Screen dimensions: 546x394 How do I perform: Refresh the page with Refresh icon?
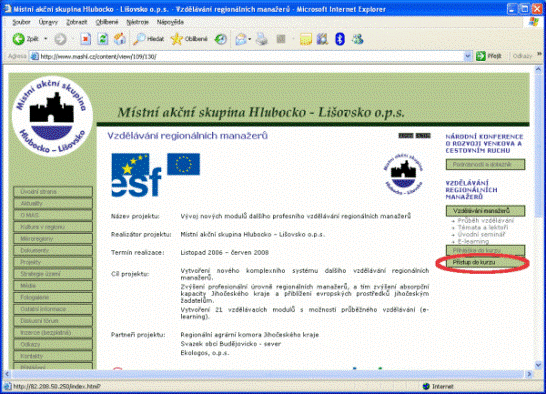click(102, 39)
